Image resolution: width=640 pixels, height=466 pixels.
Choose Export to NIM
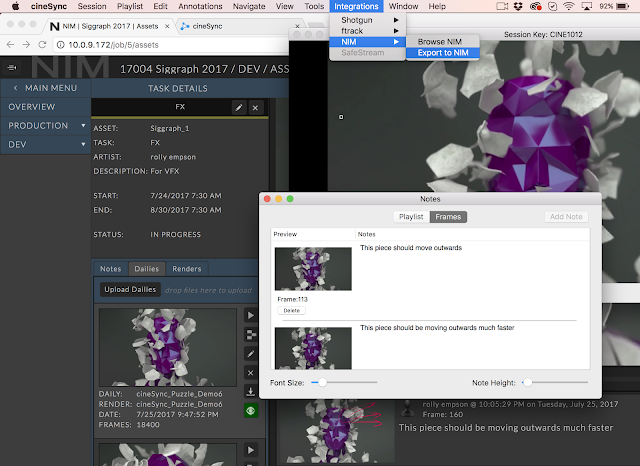point(442,53)
